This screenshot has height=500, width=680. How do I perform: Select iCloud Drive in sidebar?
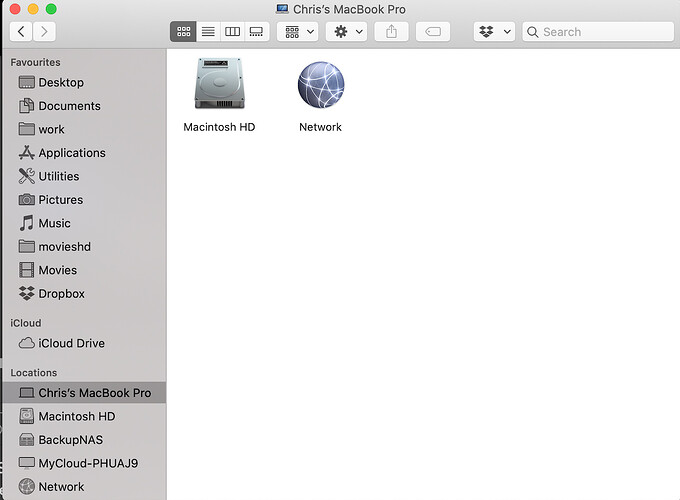click(x=71, y=343)
